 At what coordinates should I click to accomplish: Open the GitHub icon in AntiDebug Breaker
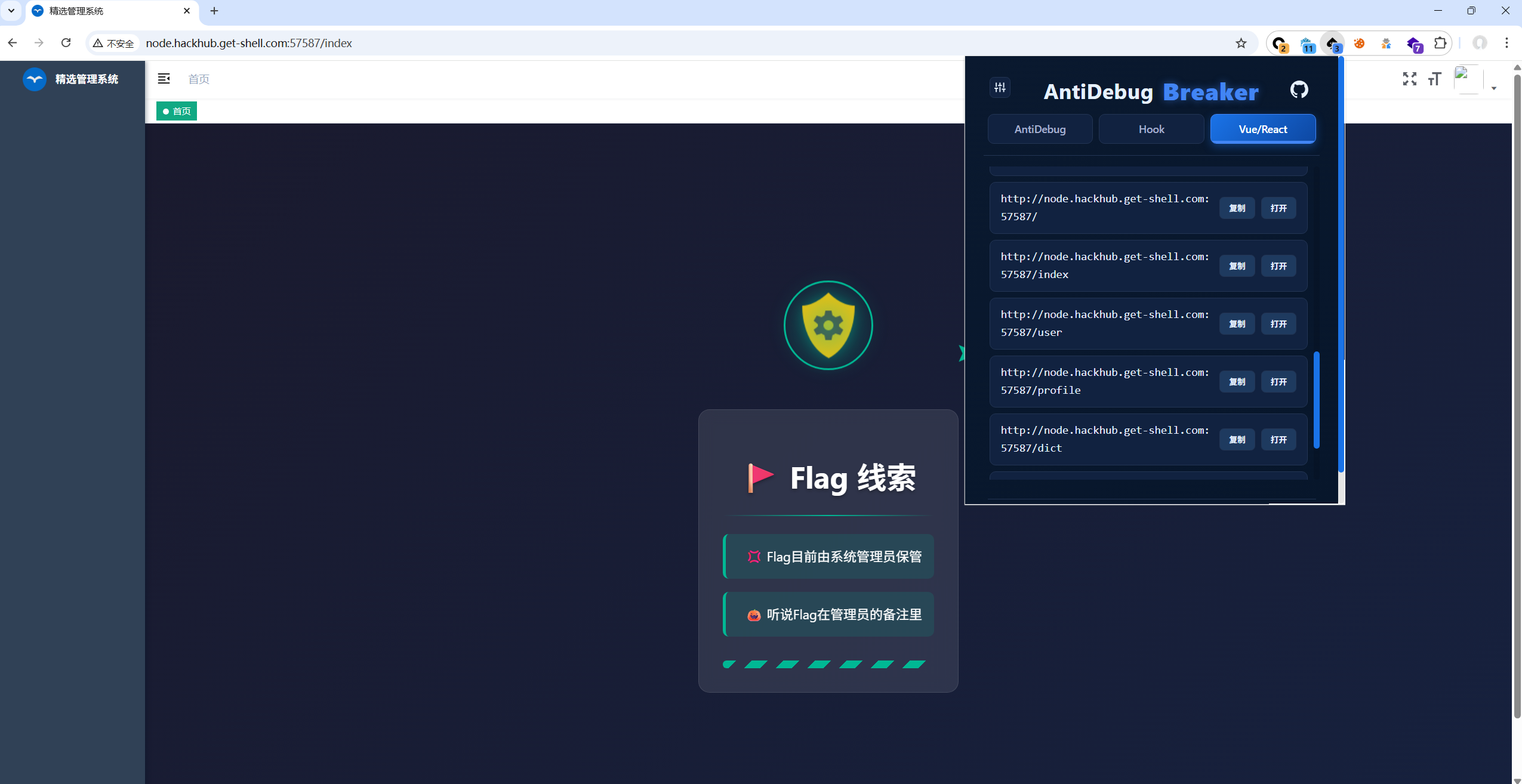coord(1299,89)
